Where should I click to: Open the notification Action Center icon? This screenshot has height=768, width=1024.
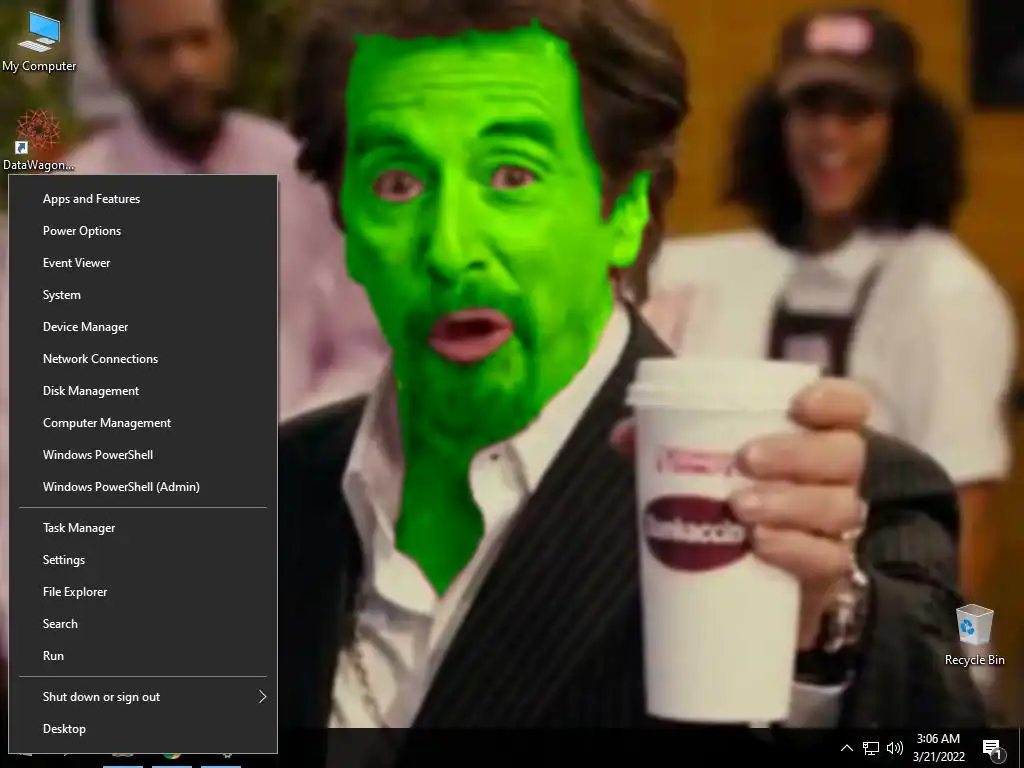[992, 748]
